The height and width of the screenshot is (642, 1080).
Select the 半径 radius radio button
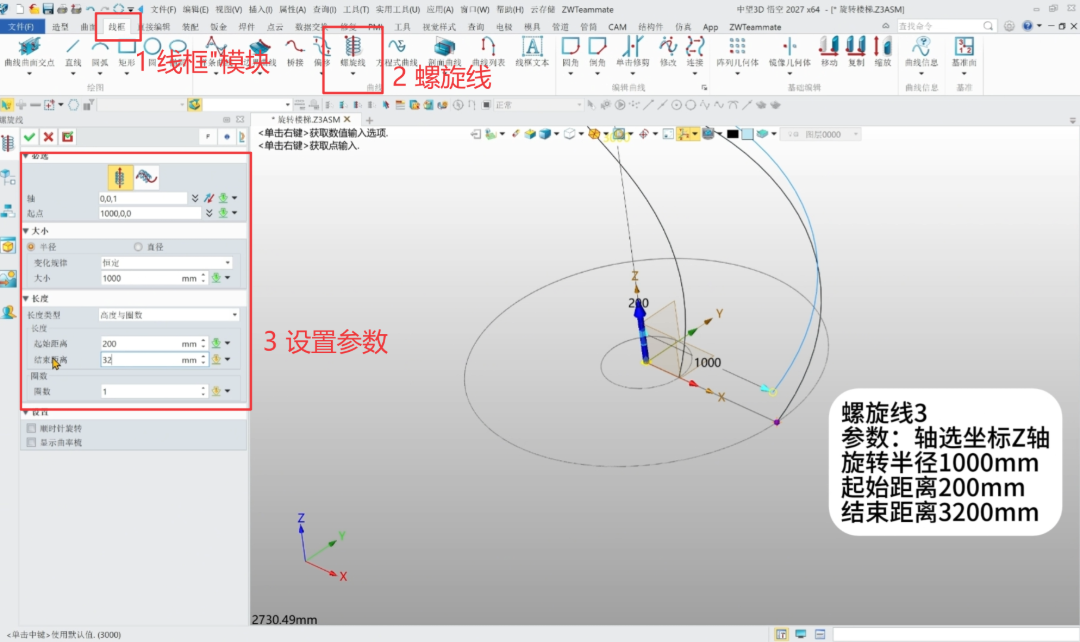click(x=31, y=247)
